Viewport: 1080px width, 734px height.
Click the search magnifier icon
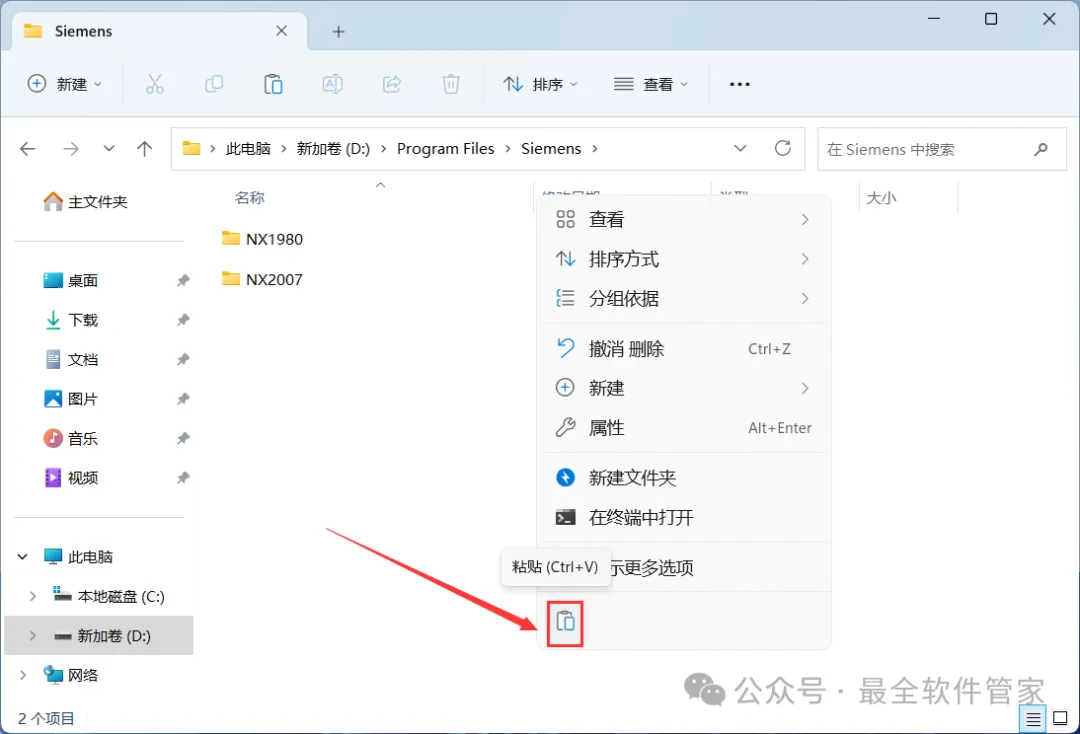point(1041,149)
